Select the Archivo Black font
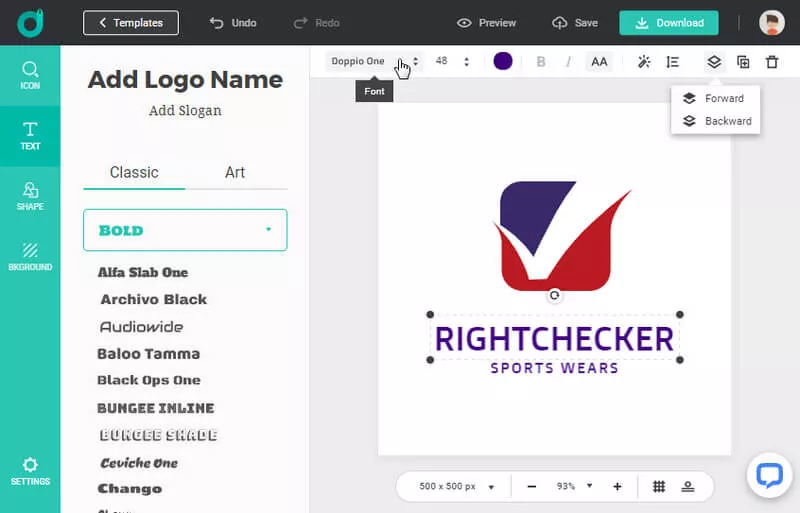Viewport: 800px width, 513px height. pyautogui.click(x=154, y=300)
